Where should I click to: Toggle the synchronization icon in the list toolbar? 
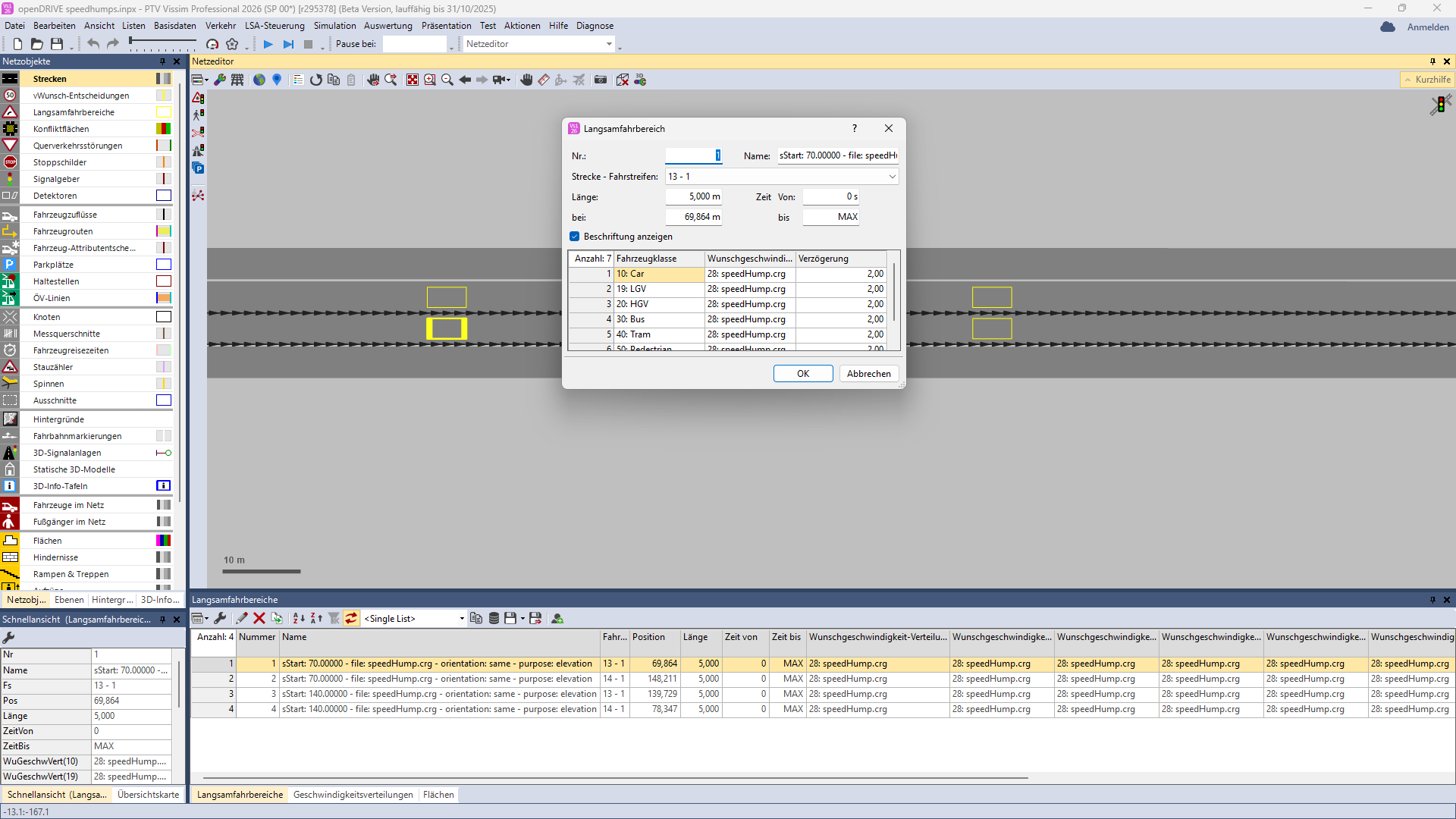[351, 619]
